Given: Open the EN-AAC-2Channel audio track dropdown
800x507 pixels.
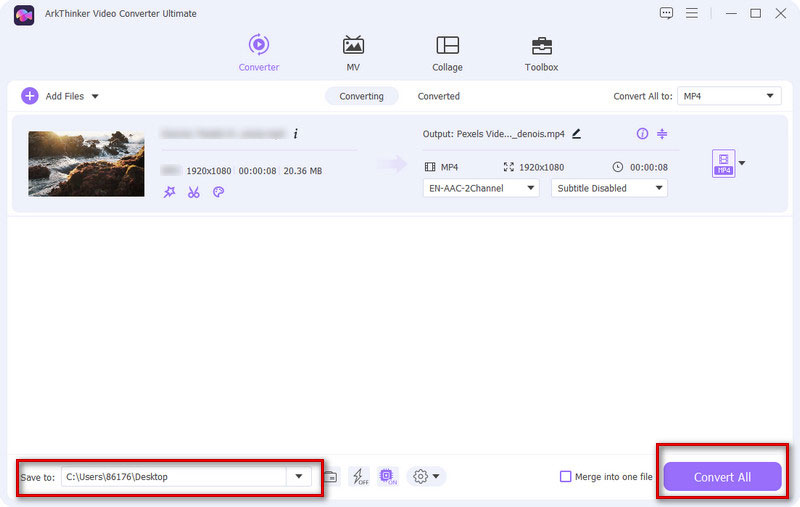Looking at the screenshot, I should pos(481,188).
